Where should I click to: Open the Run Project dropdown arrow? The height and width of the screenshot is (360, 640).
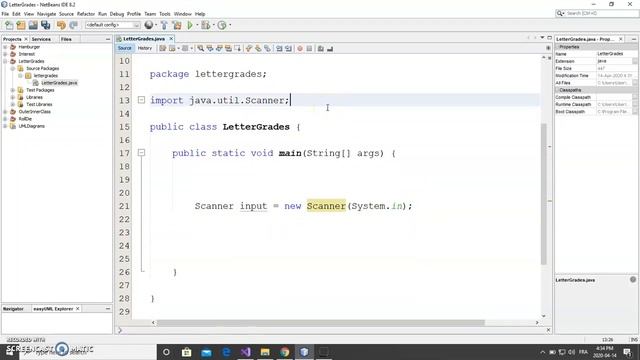point(197,25)
